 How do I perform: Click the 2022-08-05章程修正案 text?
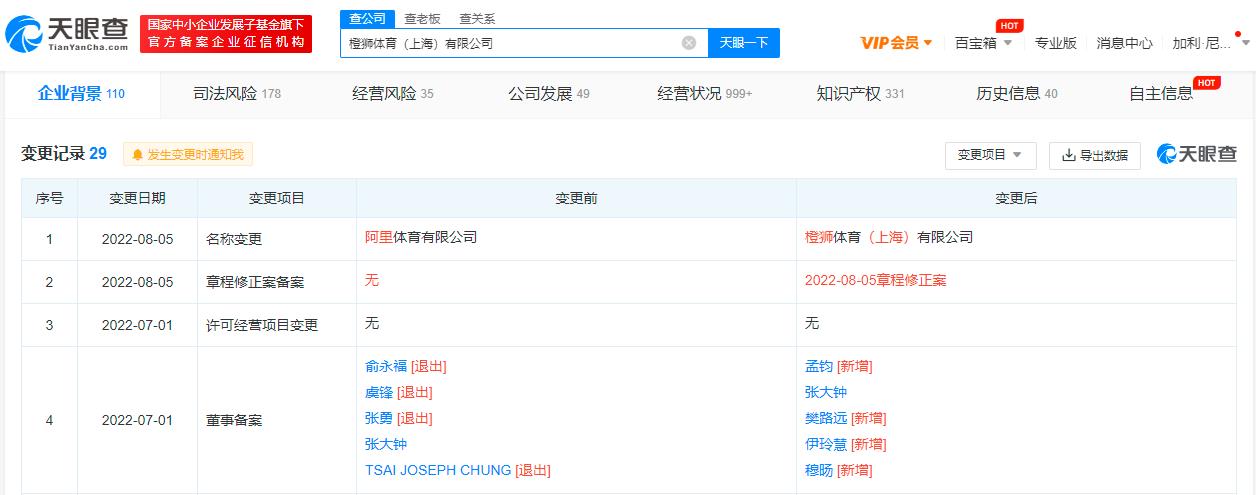pos(875,280)
